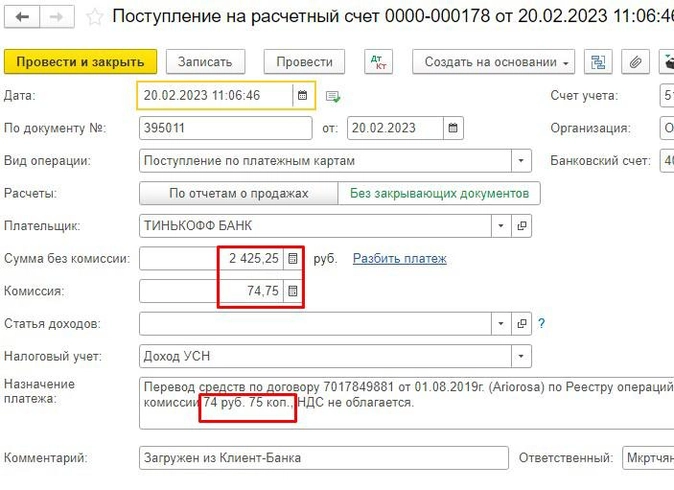Open the paperclip attached files icon
The image size is (674, 490).
point(634,62)
